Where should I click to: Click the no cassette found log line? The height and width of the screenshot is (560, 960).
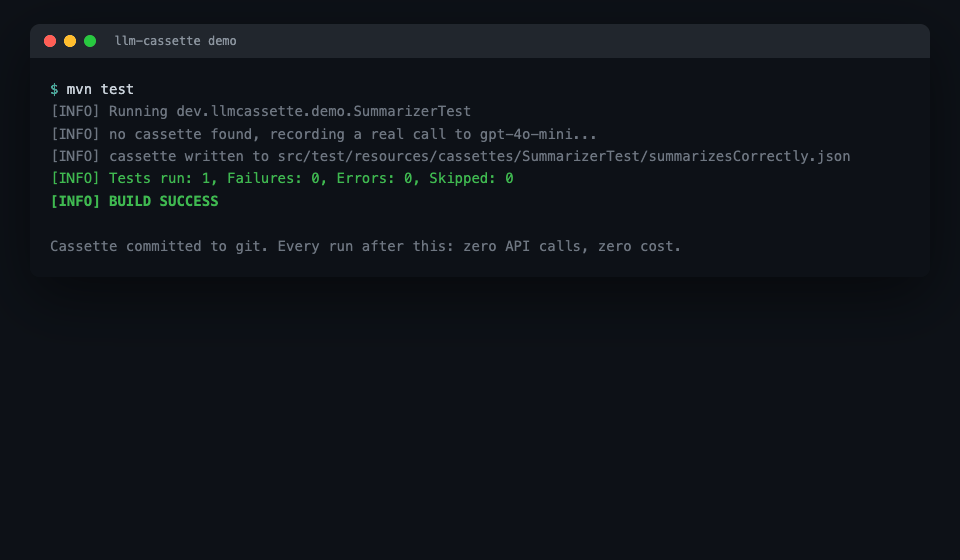click(x=323, y=134)
